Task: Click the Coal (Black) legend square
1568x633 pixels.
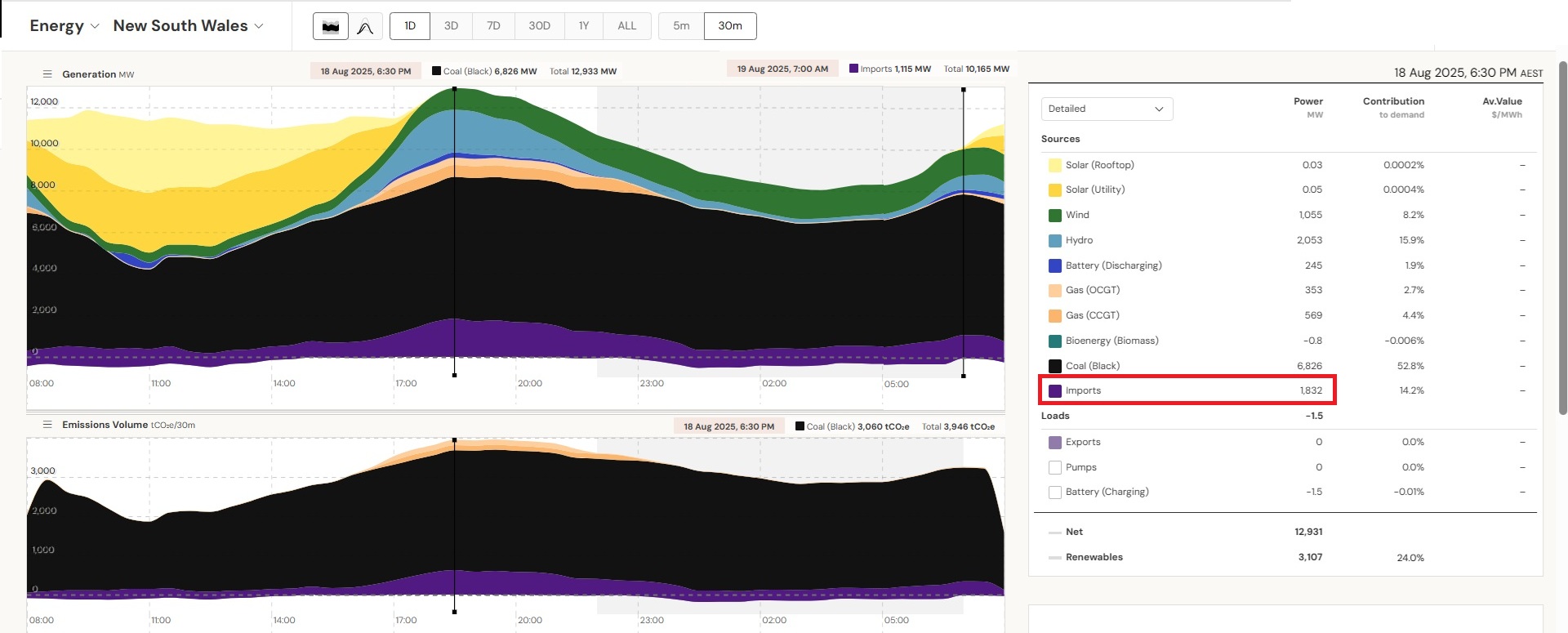Action: 1055,367
